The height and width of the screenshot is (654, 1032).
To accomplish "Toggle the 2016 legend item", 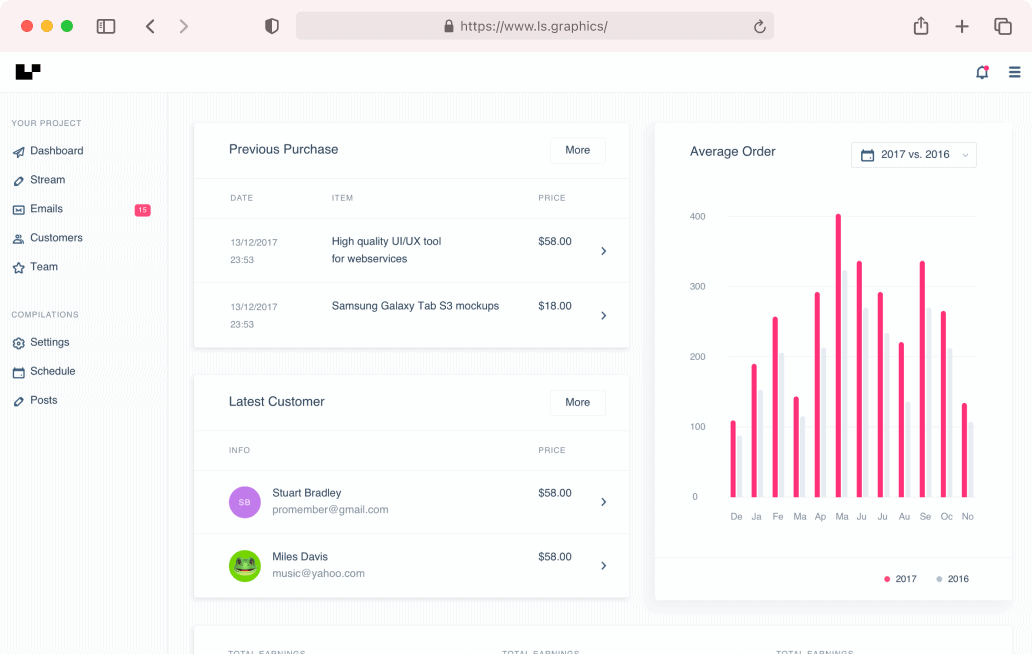I will 952,579.
